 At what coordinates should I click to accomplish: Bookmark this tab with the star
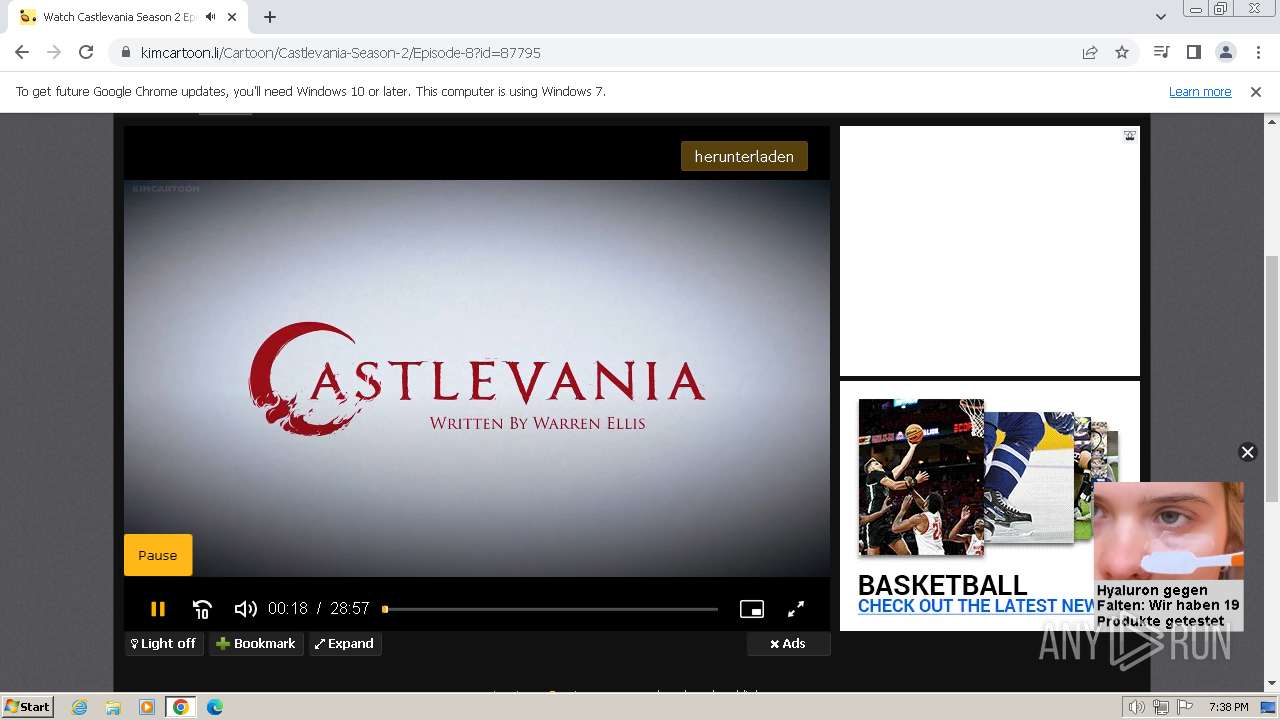(1122, 53)
